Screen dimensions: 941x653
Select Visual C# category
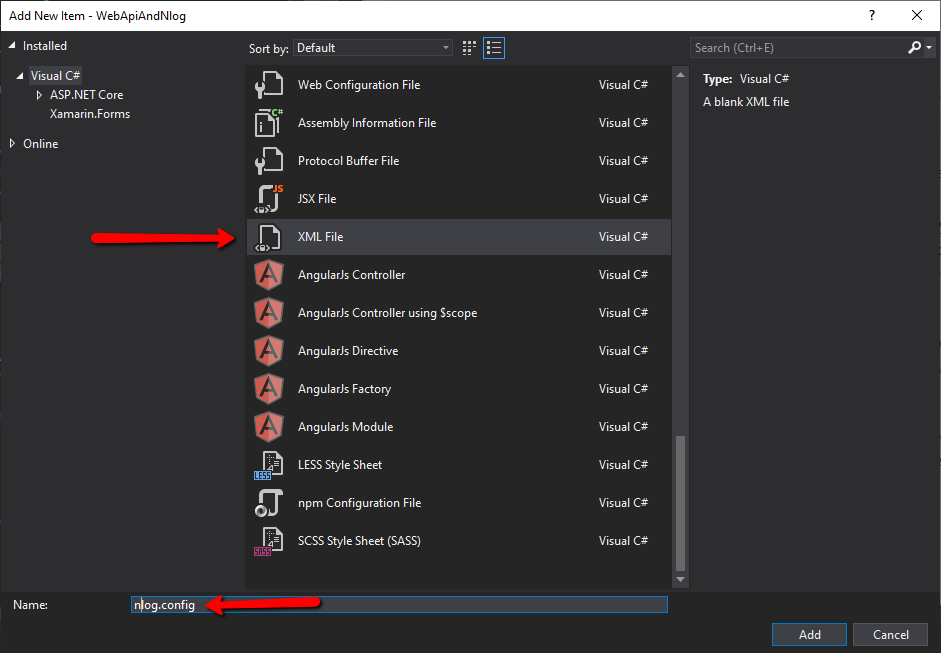[x=55, y=76]
